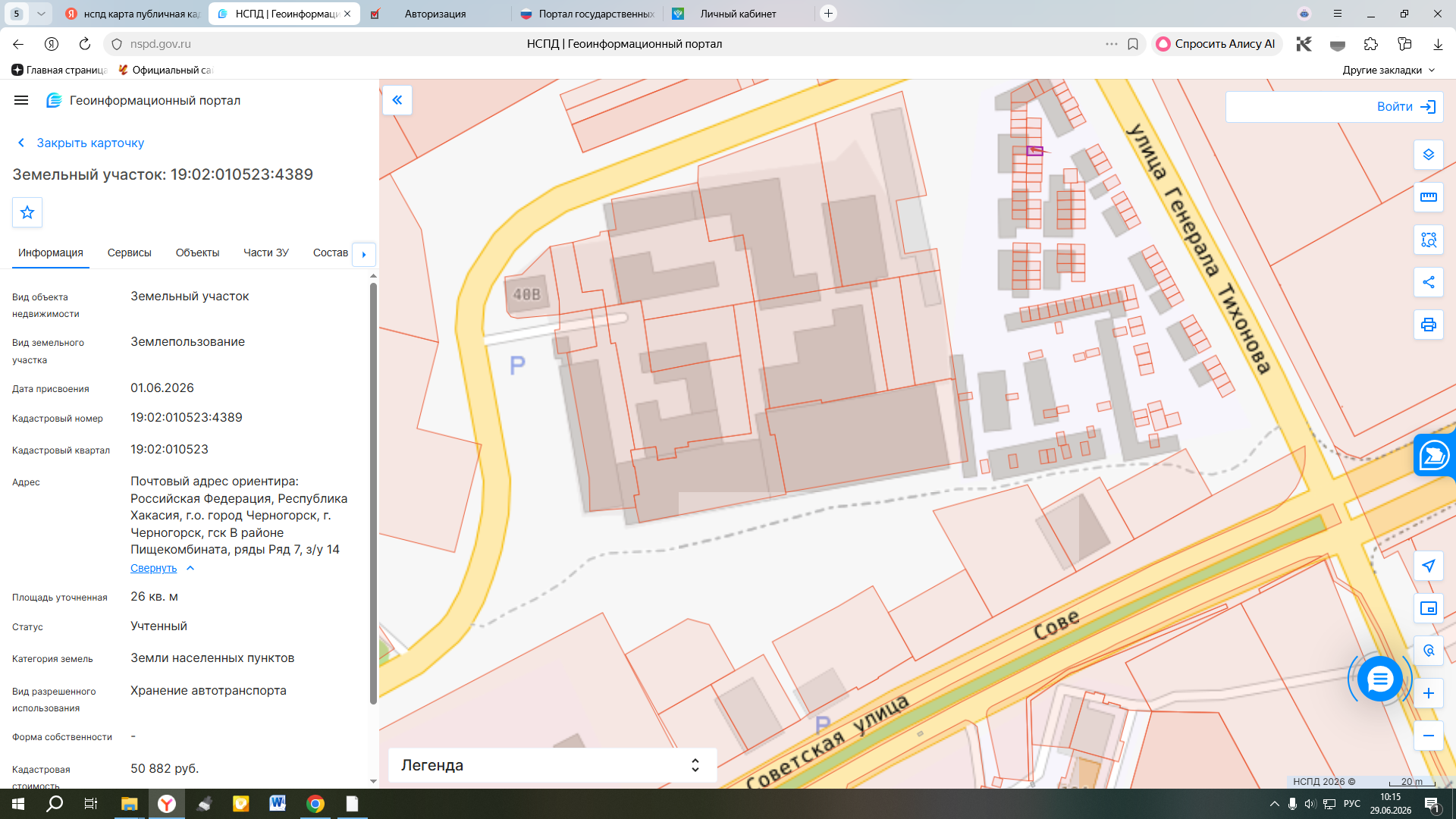Image resolution: width=1456 pixels, height=819 pixels.
Task: Toggle the overview minimap icon
Action: 1429,608
